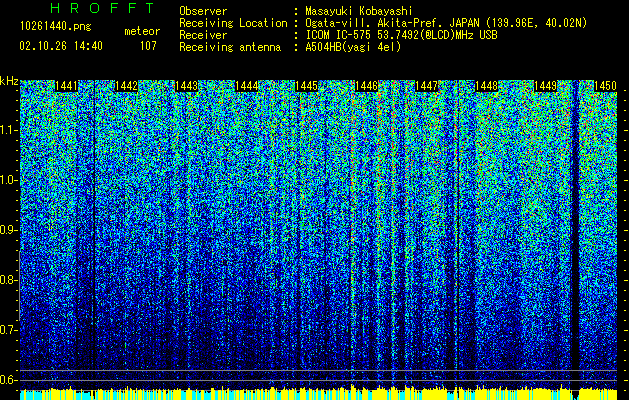Click the 0.7 frequency axis label
Screen dimensions: 629x400
click(8, 330)
